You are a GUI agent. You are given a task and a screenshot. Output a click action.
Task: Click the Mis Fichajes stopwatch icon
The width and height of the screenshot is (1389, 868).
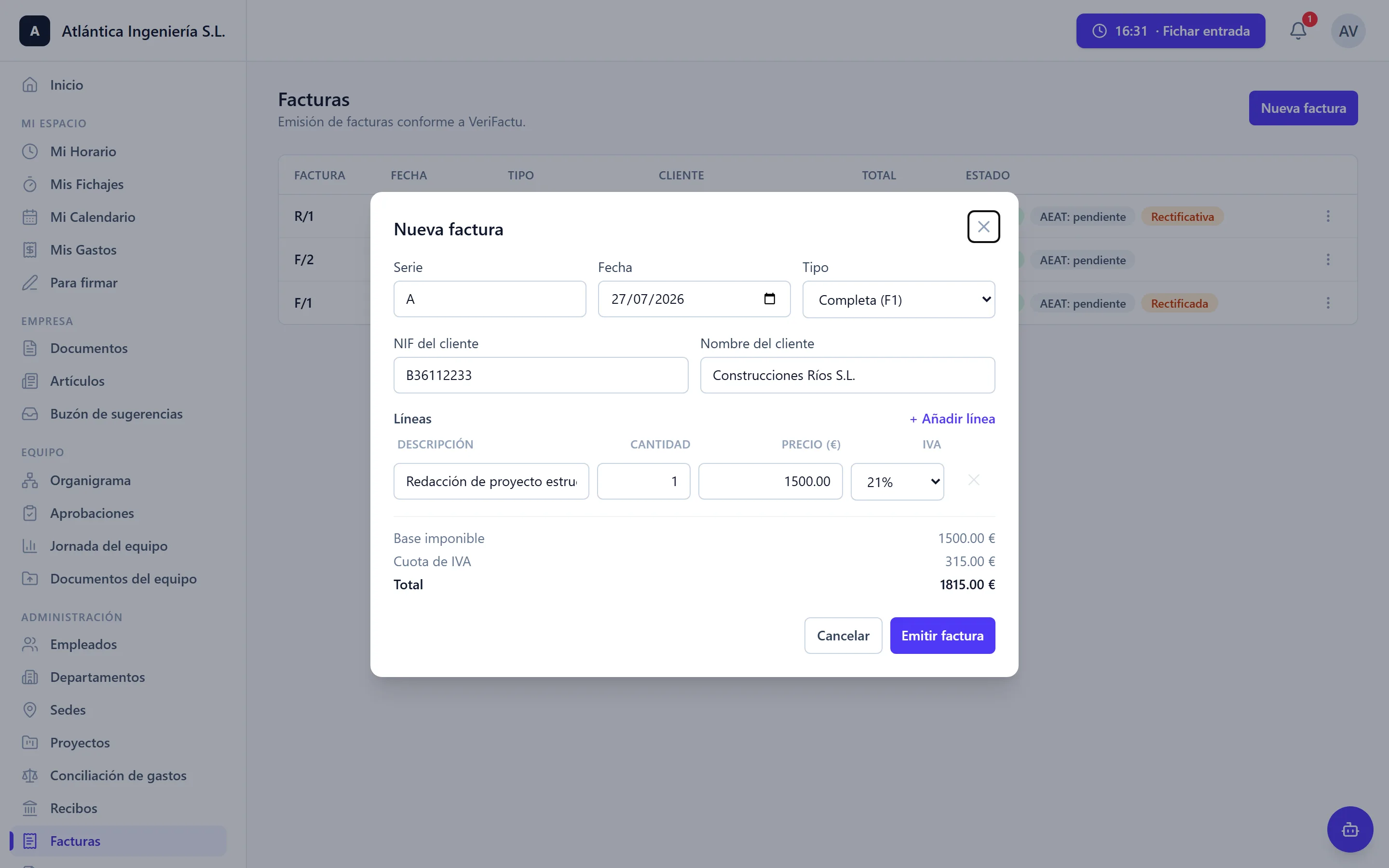click(30, 184)
